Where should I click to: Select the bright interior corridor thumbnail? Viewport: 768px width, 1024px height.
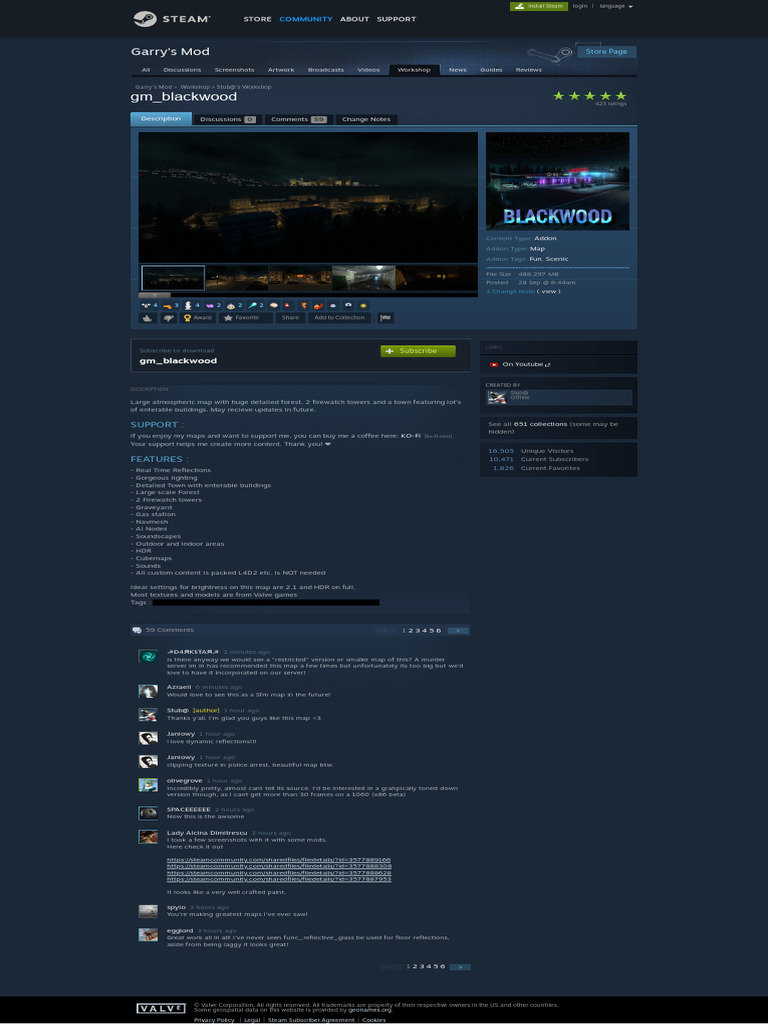point(364,278)
